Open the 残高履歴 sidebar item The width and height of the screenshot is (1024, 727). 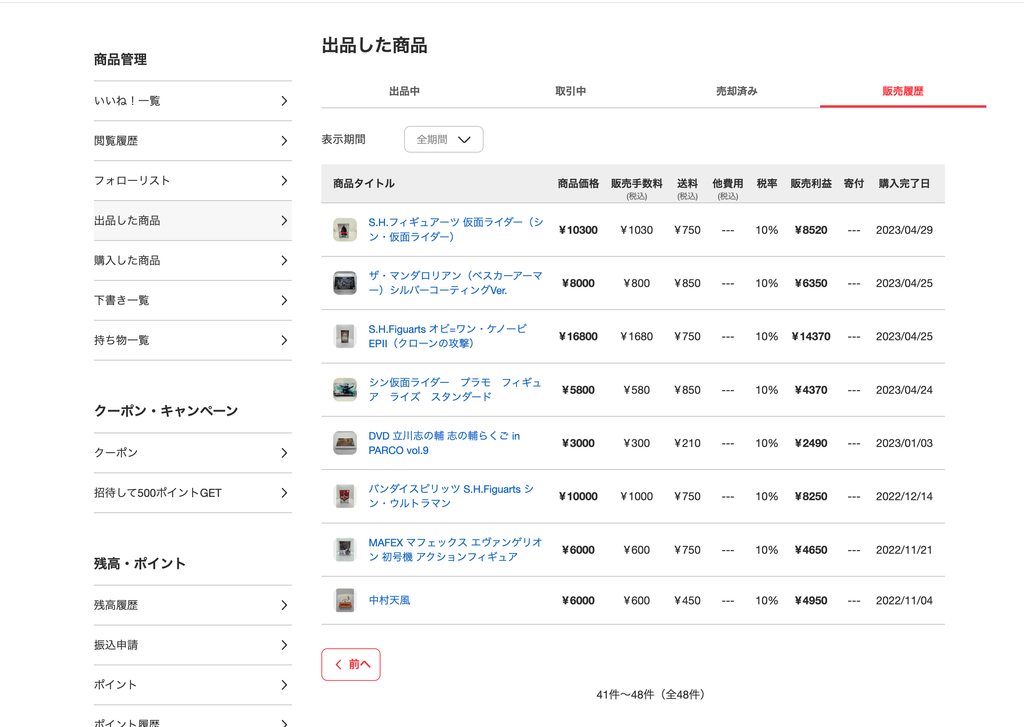[x=193, y=605]
